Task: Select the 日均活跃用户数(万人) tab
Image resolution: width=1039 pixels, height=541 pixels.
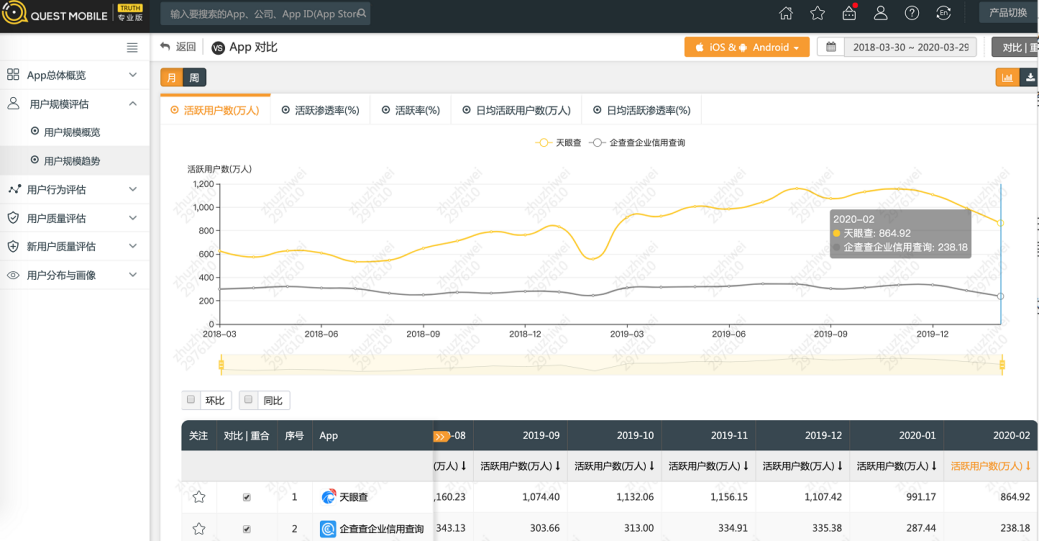Action: (x=516, y=110)
